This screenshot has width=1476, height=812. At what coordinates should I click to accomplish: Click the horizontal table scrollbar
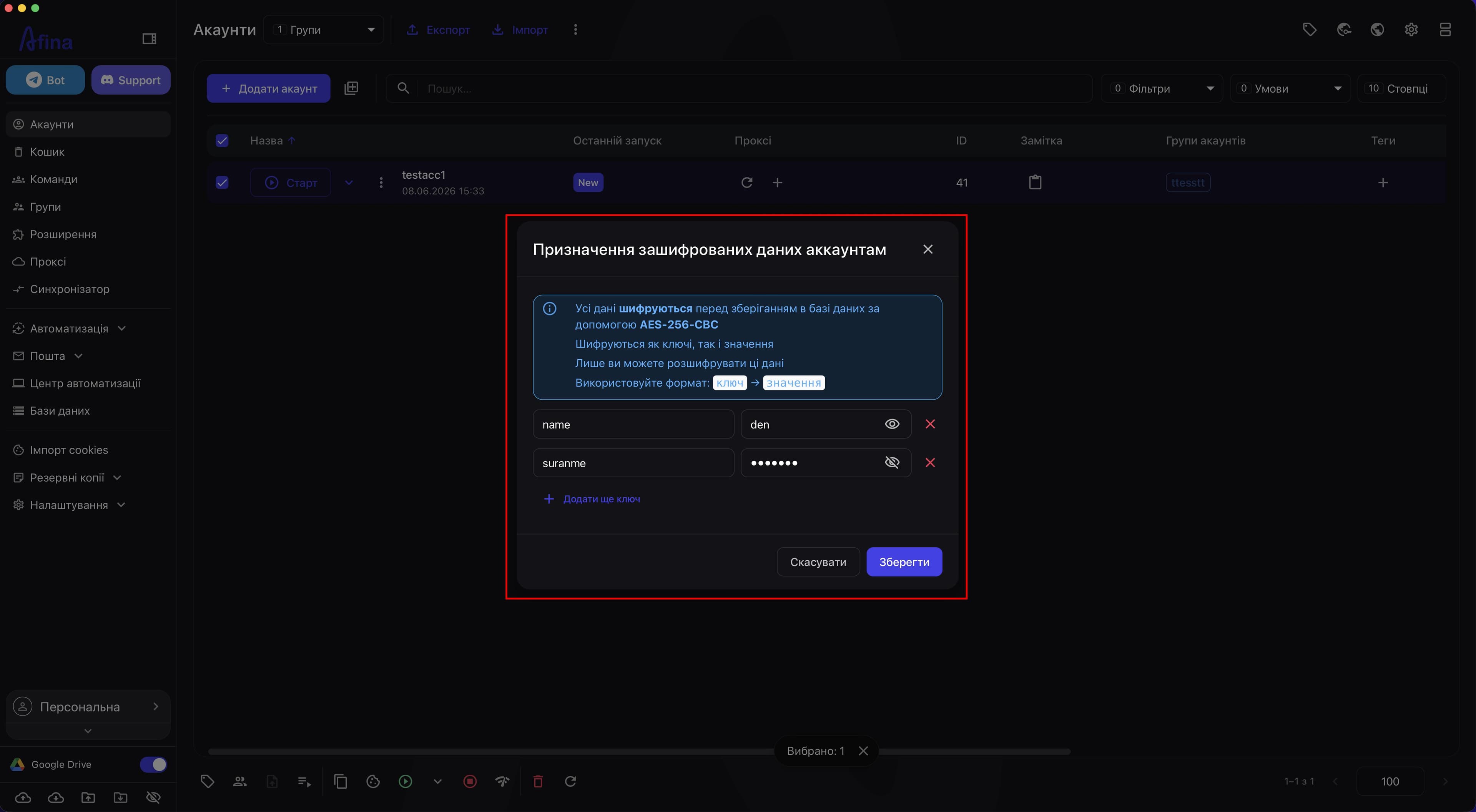click(x=639, y=751)
